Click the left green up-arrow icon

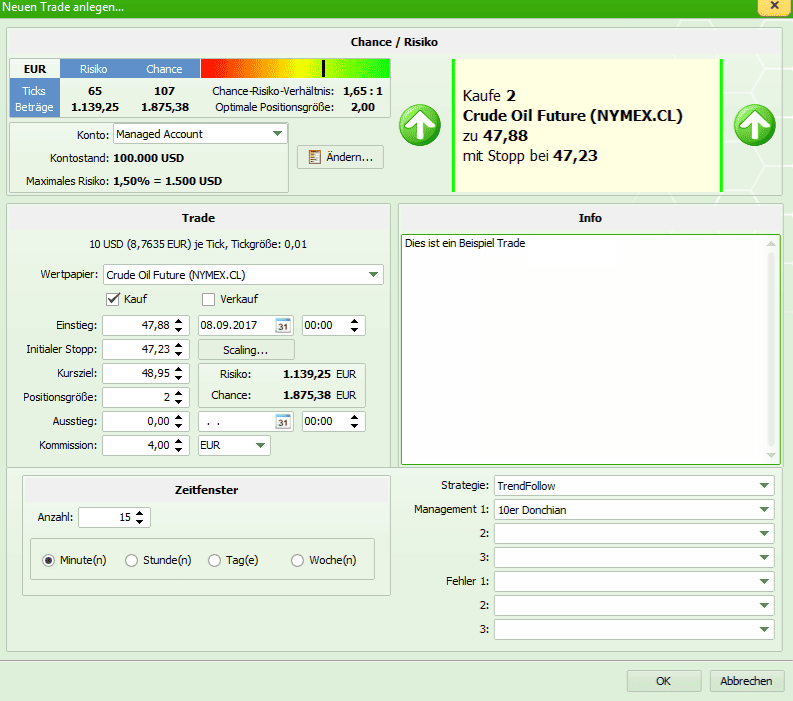[420, 125]
